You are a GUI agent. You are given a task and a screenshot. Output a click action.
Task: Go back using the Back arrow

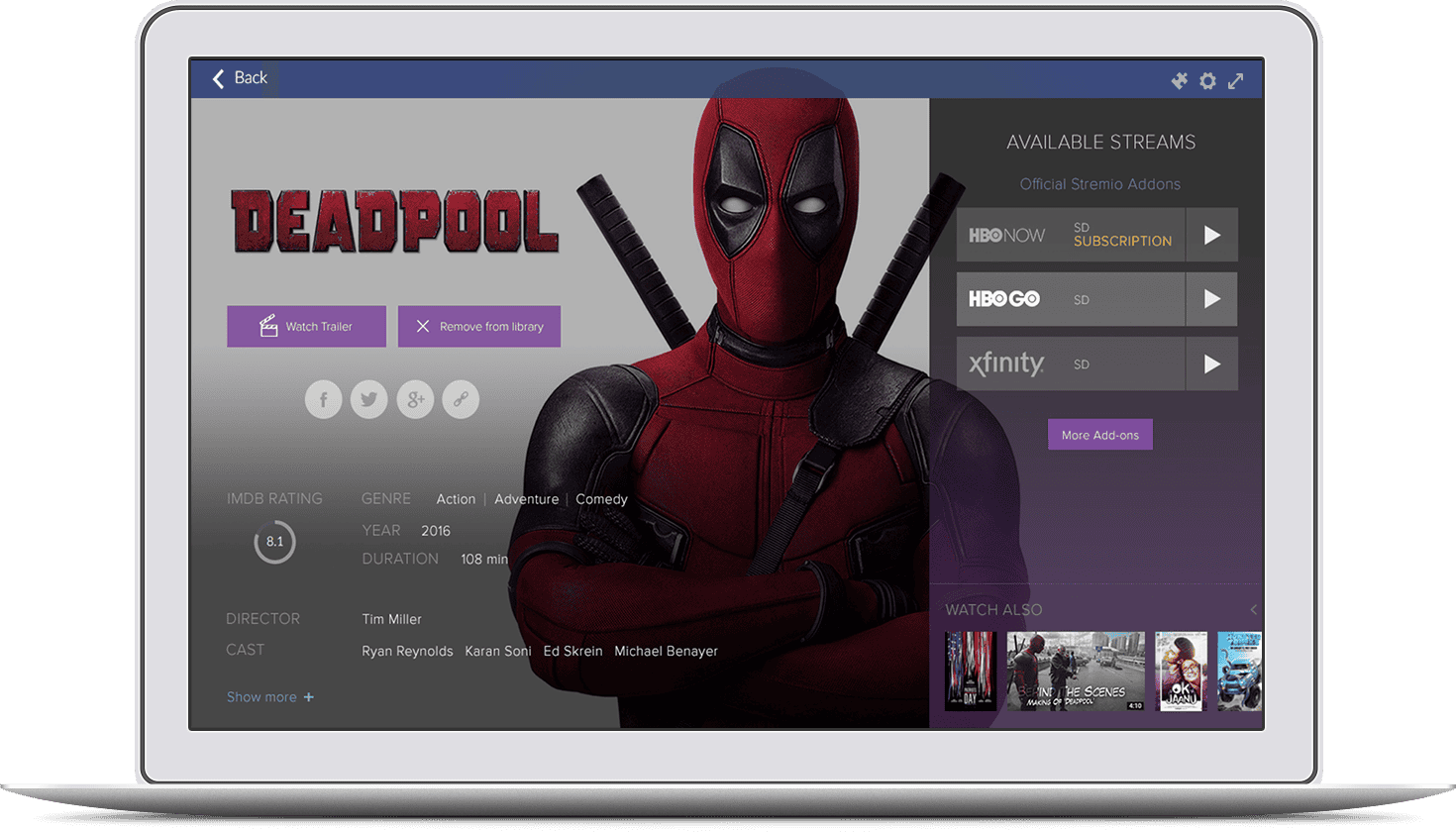[x=240, y=78]
